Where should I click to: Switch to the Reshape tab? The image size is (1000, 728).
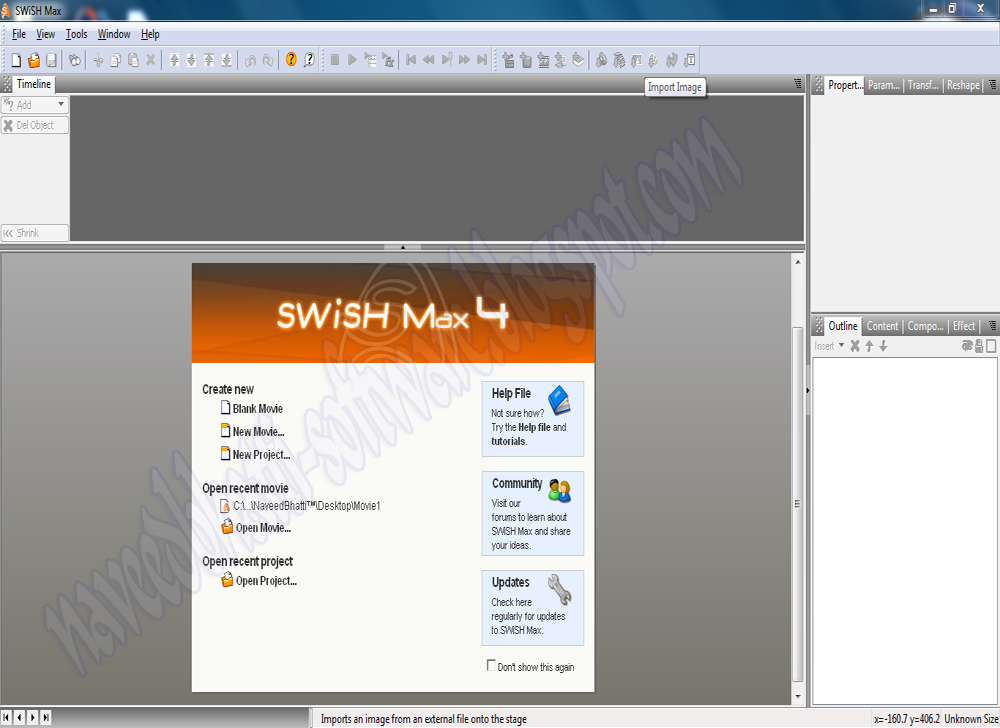963,85
